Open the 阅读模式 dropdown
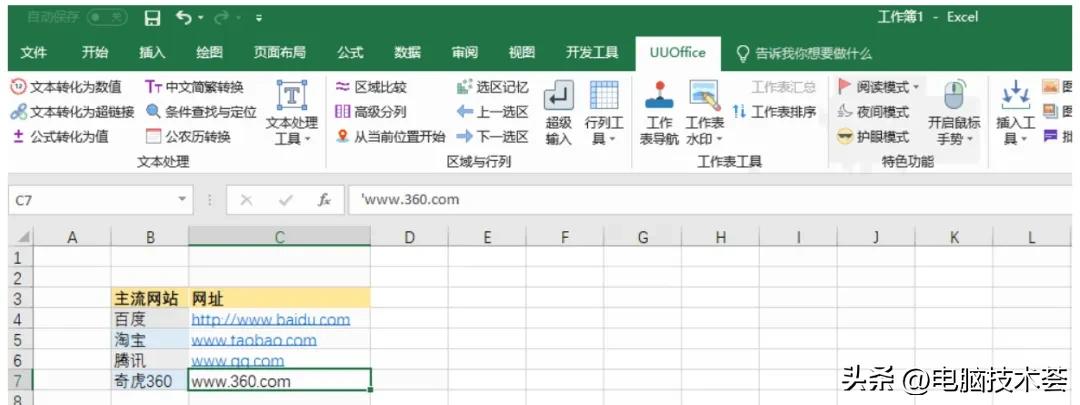1080x405 pixels. click(x=879, y=87)
